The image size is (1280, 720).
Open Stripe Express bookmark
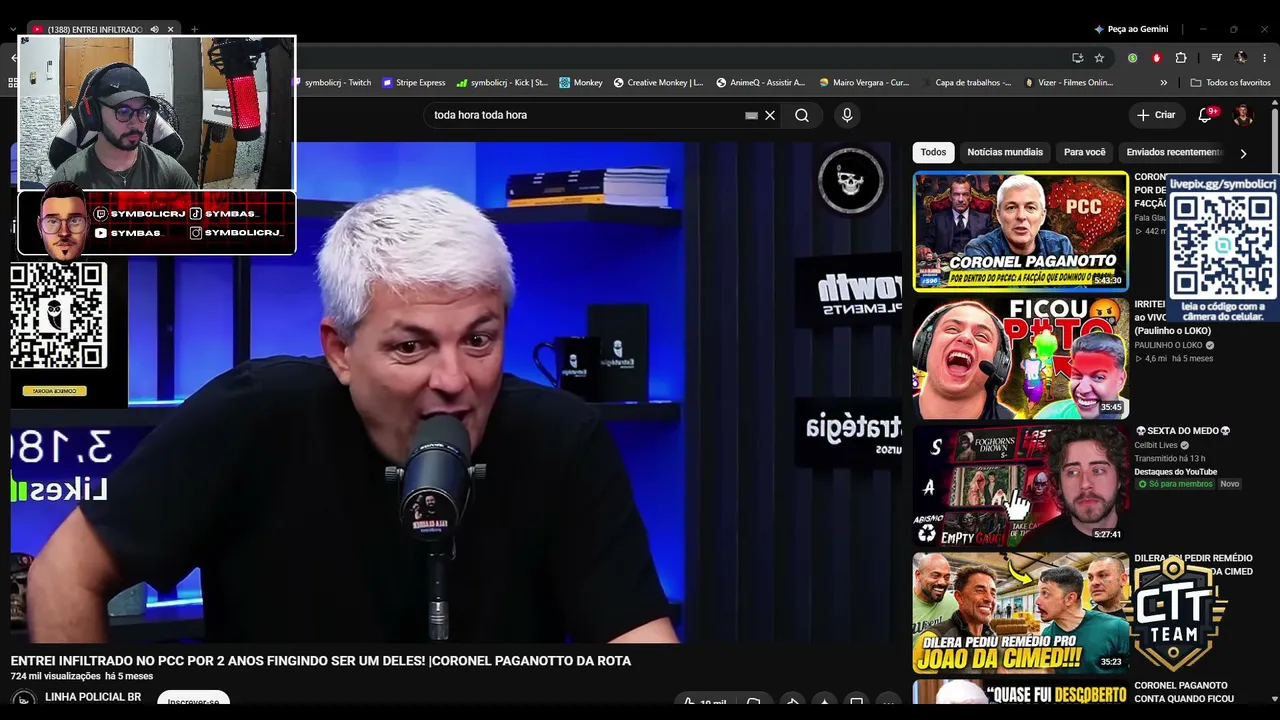414,83
